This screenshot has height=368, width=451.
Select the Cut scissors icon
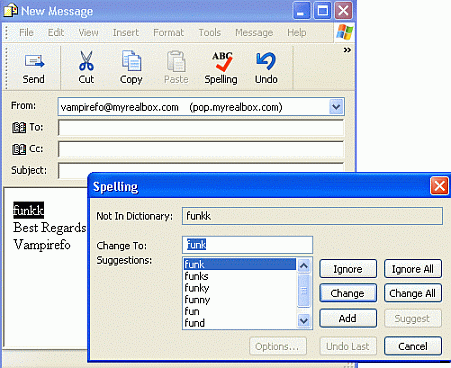point(86,61)
